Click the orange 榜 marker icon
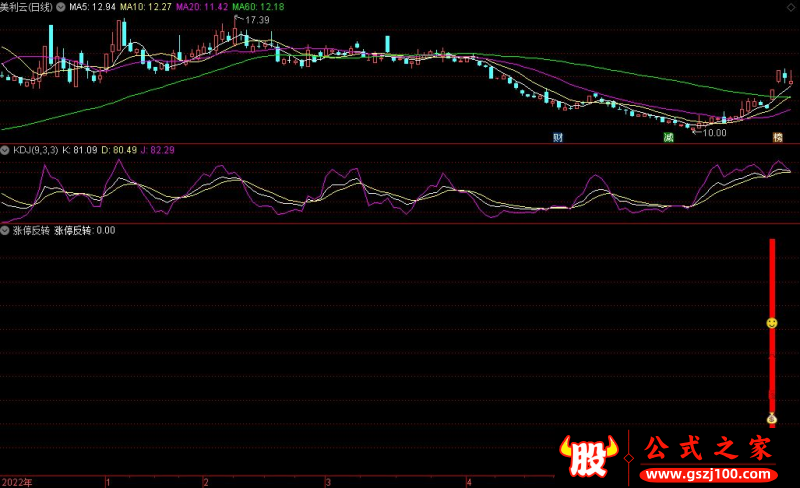Viewport: 800px width, 488px height. click(777, 137)
